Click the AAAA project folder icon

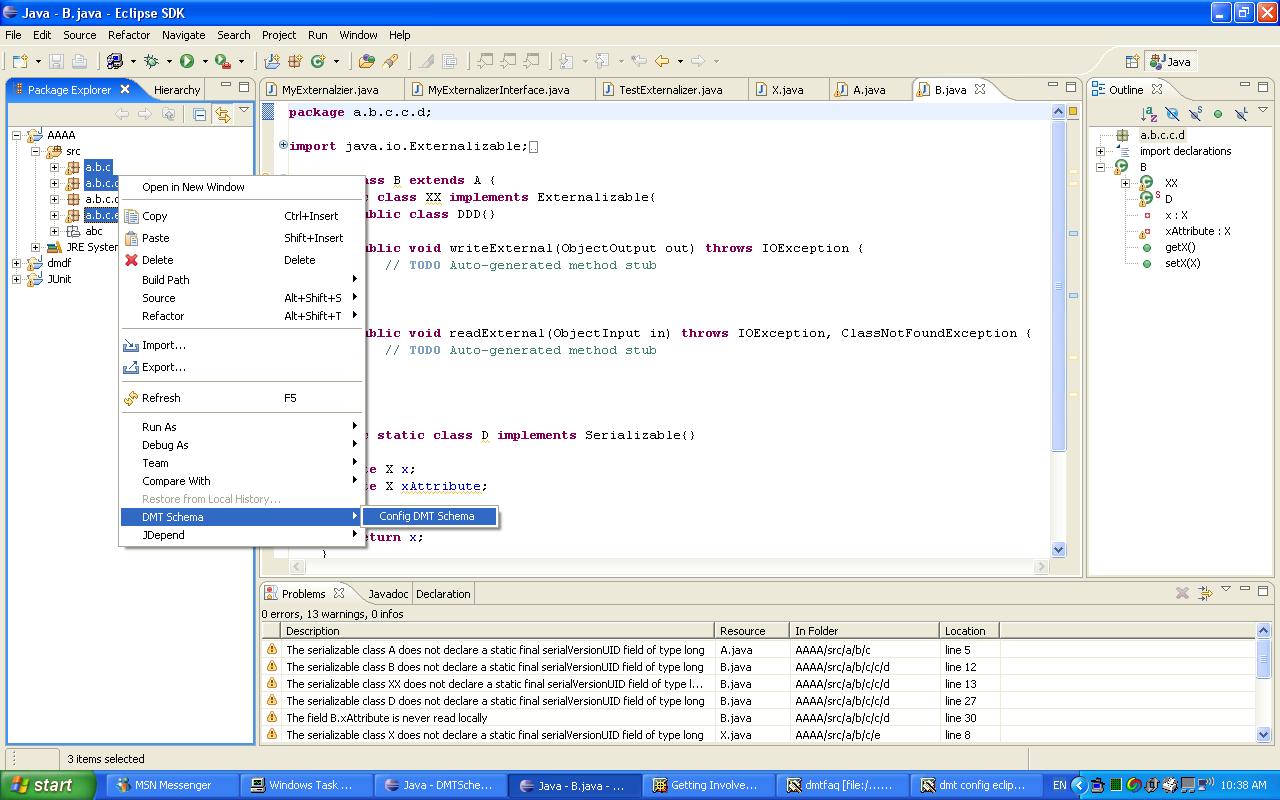tap(35, 135)
